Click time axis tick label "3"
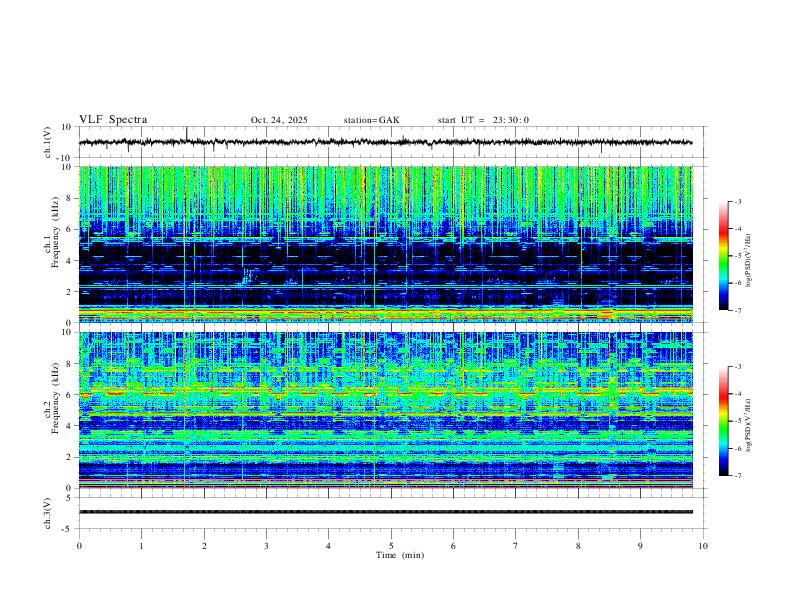 (266, 546)
